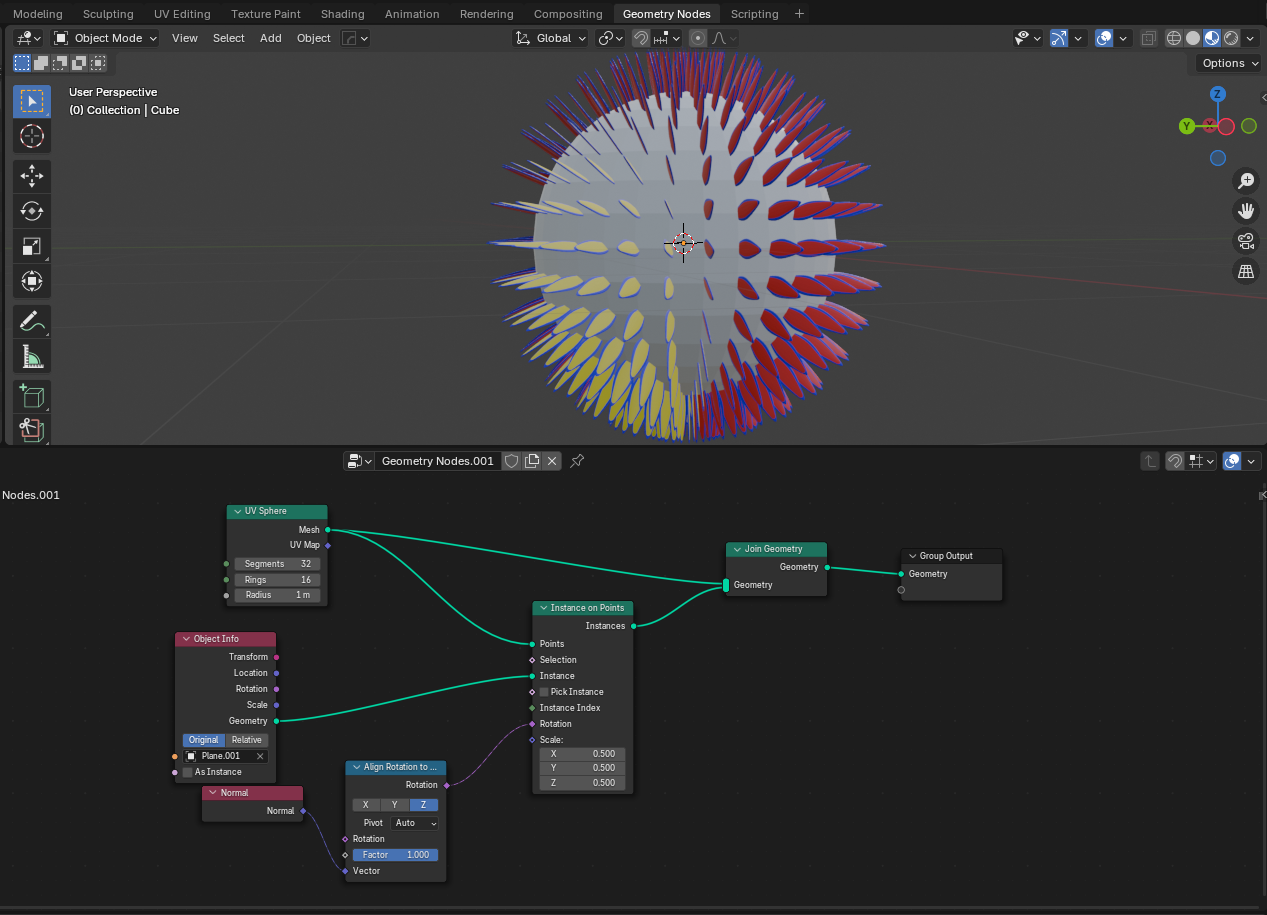1267x915 pixels.
Task: Activate the 3D Cursor tool
Action: pos(32,136)
